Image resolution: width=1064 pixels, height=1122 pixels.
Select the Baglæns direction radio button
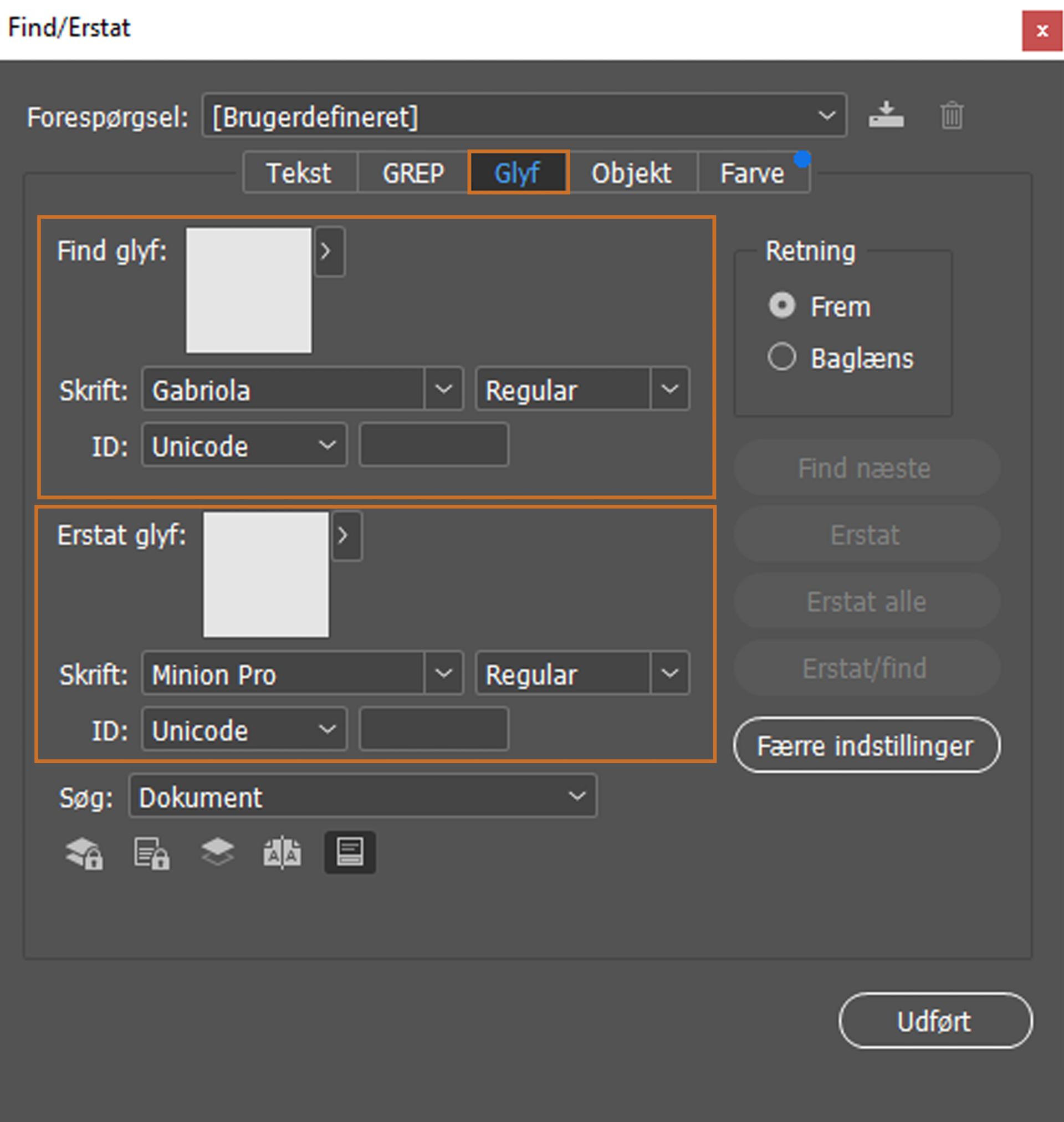click(x=781, y=357)
